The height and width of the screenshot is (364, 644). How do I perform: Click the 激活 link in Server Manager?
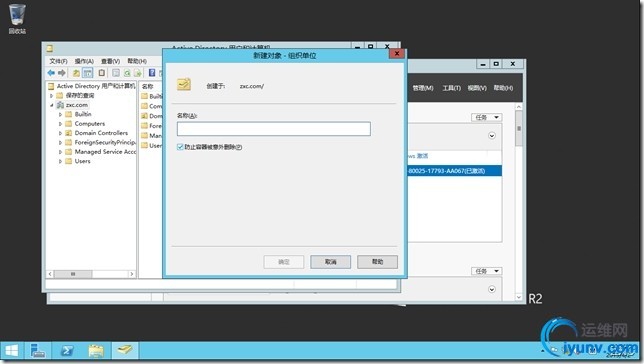tap(422, 156)
